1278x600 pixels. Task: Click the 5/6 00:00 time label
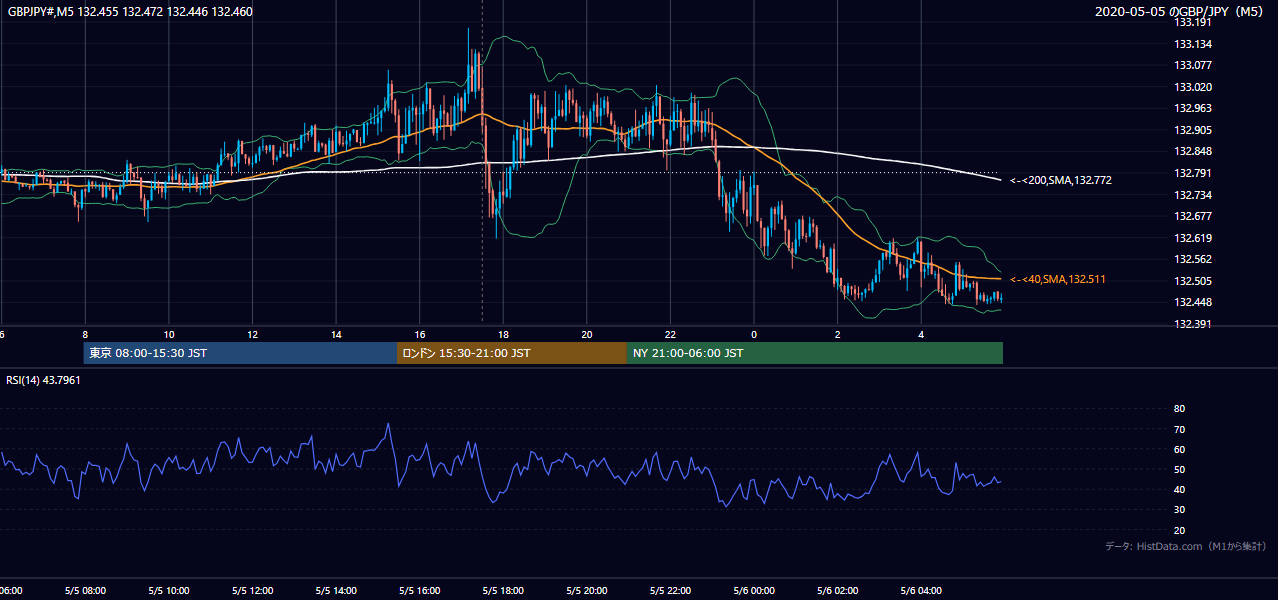click(754, 591)
